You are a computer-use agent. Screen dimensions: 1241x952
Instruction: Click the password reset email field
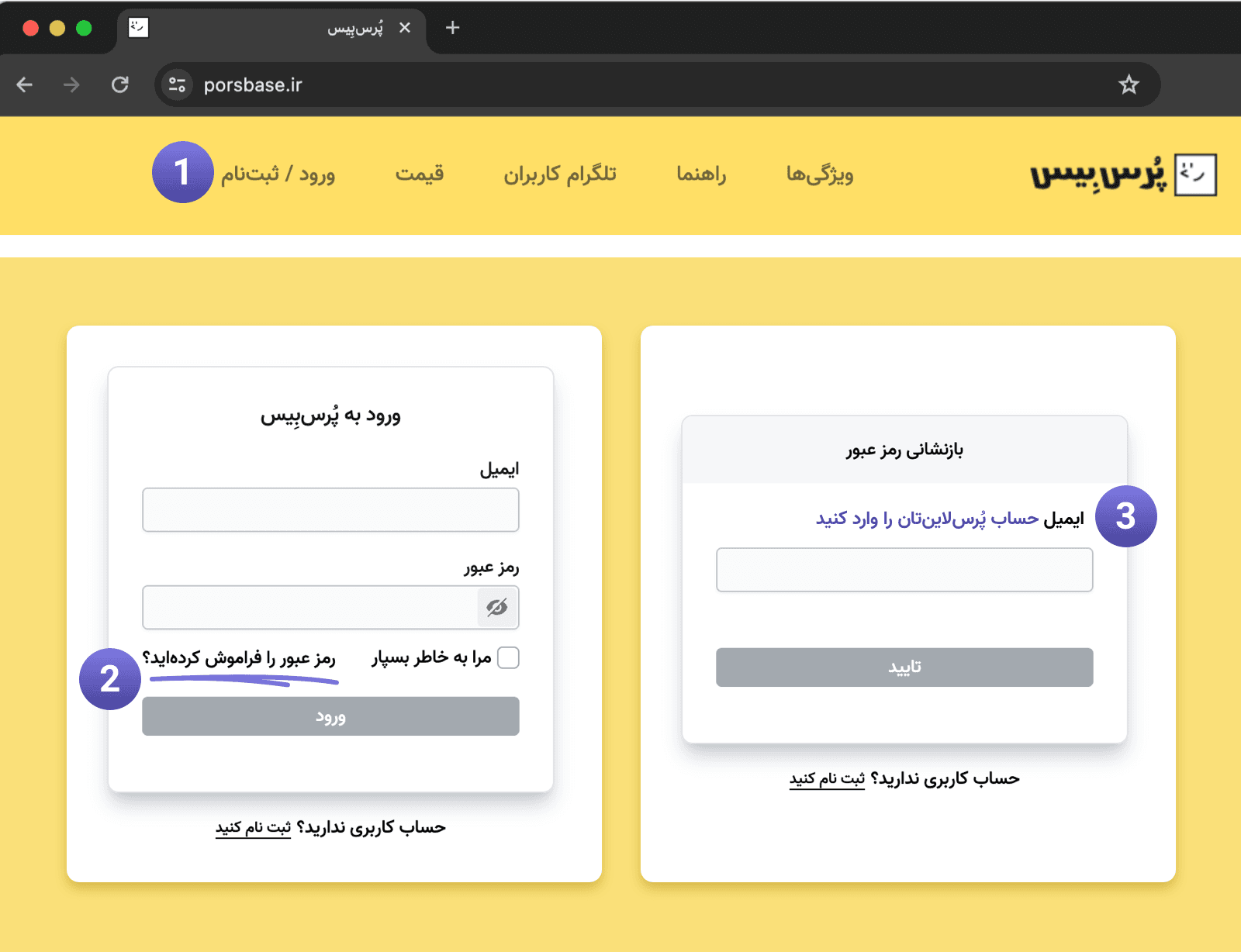pos(904,570)
